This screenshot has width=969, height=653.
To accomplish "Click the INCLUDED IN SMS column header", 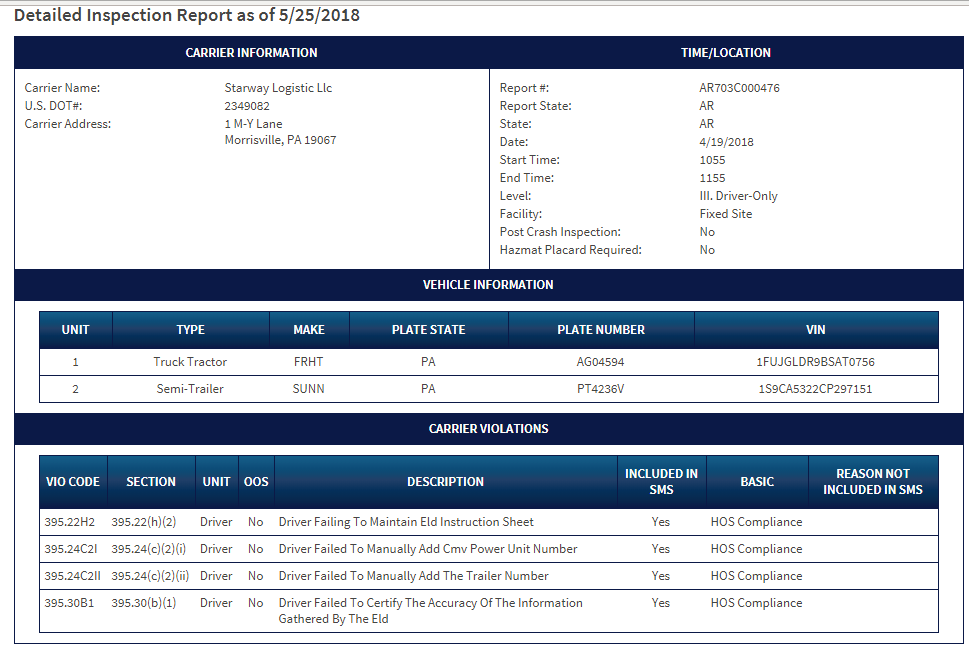I will [661, 482].
